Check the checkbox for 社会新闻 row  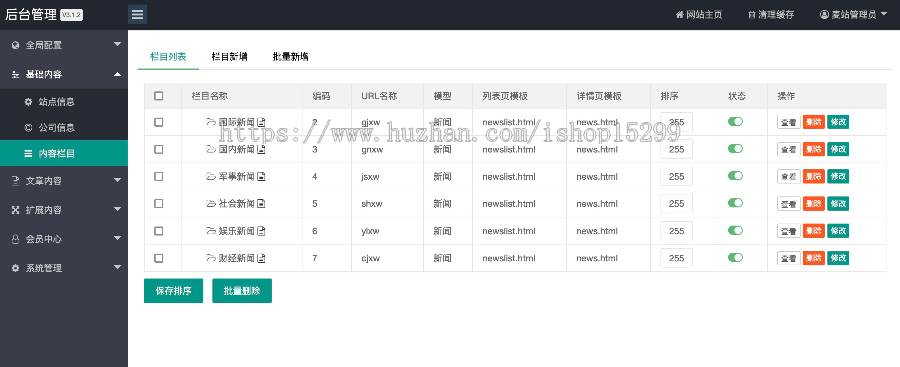click(x=159, y=203)
